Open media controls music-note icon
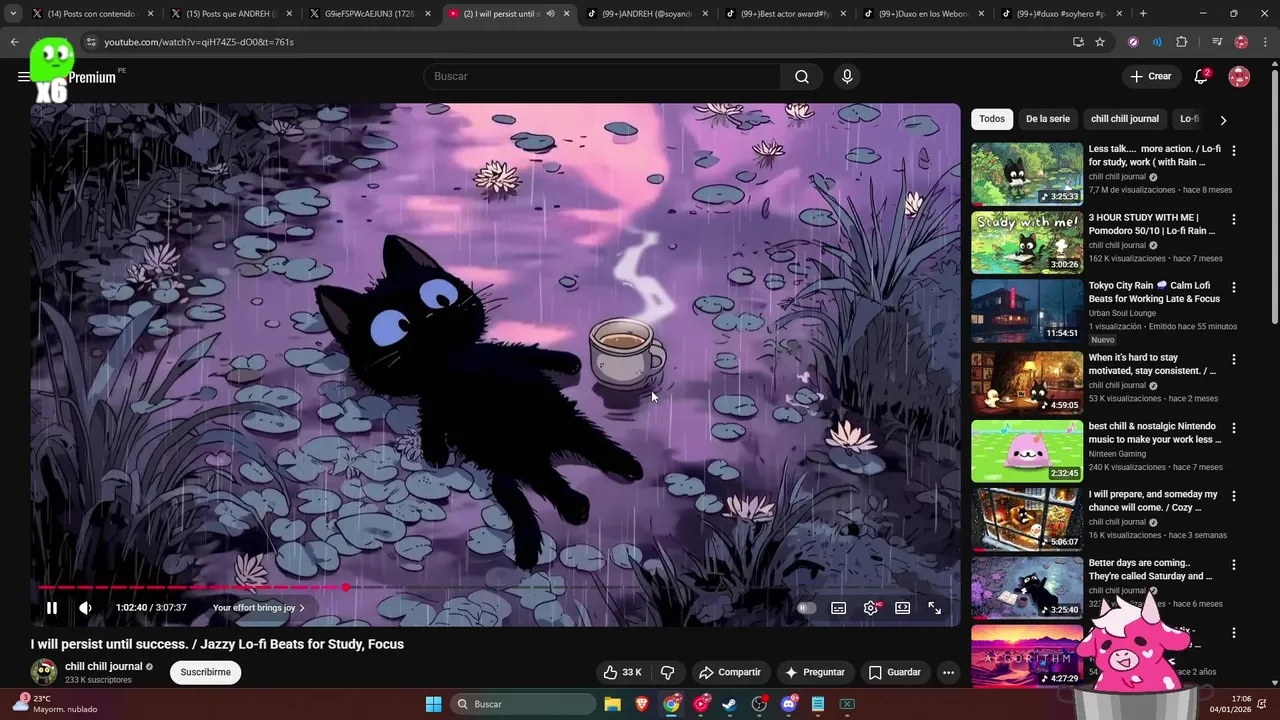Image resolution: width=1280 pixels, height=720 pixels. click(1217, 42)
